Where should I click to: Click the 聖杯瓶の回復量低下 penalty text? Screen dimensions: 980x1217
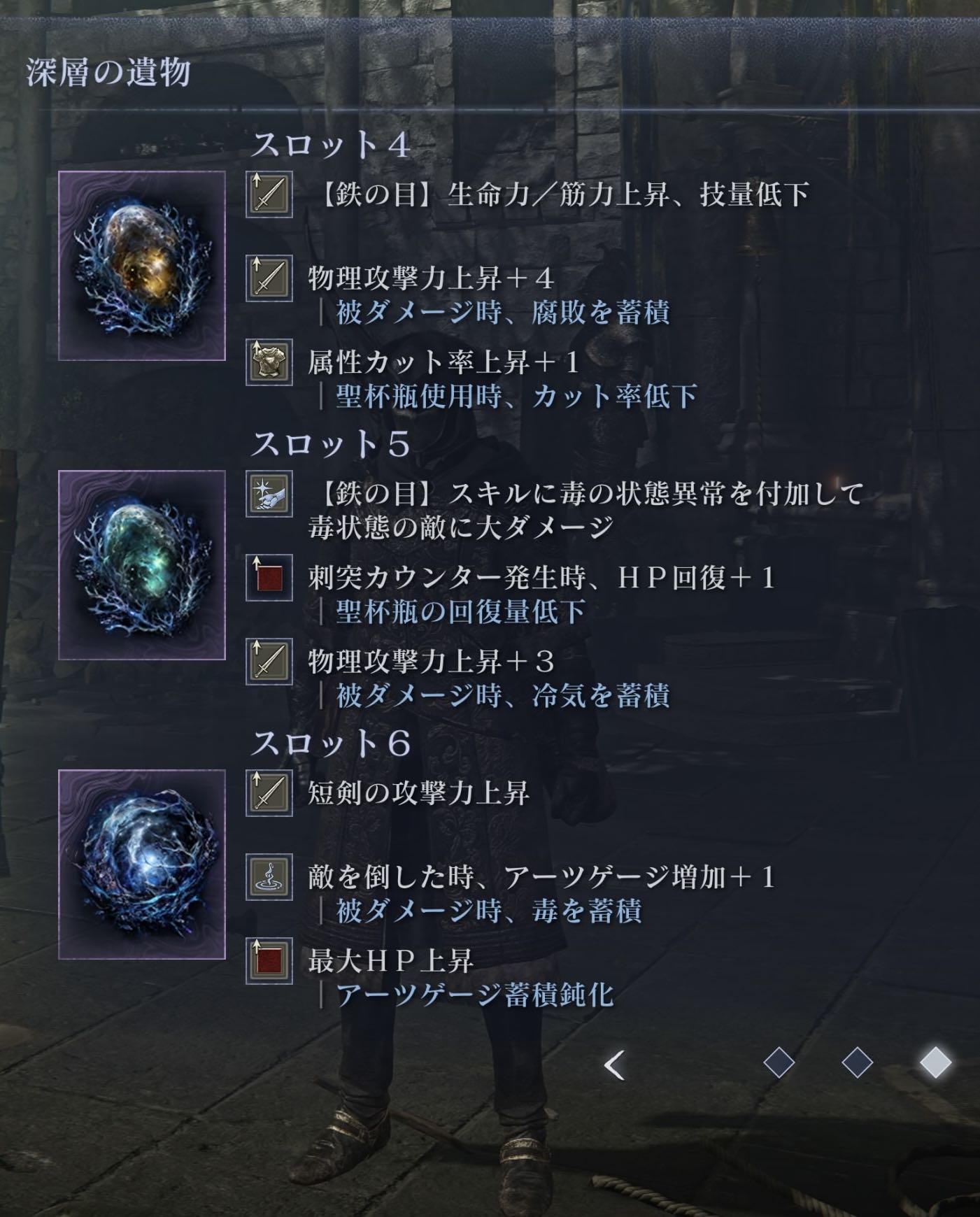coord(460,612)
